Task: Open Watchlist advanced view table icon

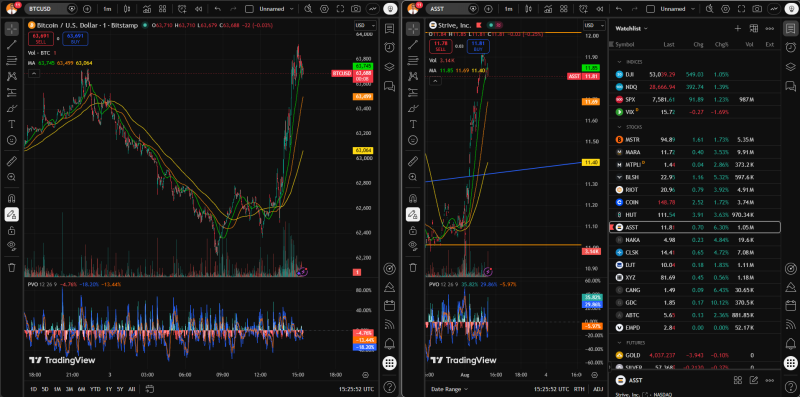Action: [753, 29]
